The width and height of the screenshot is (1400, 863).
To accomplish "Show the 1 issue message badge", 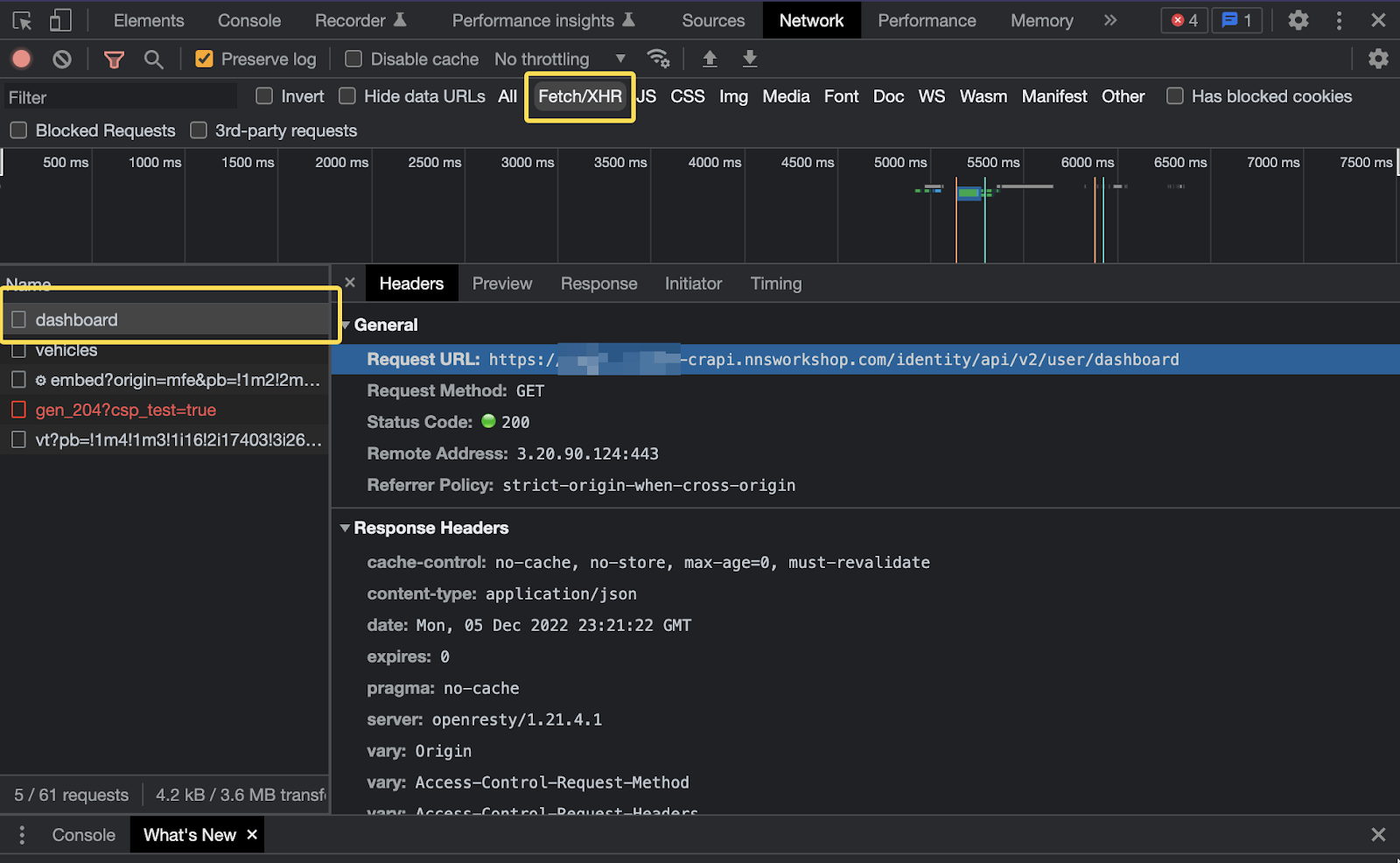I will 1237,20.
